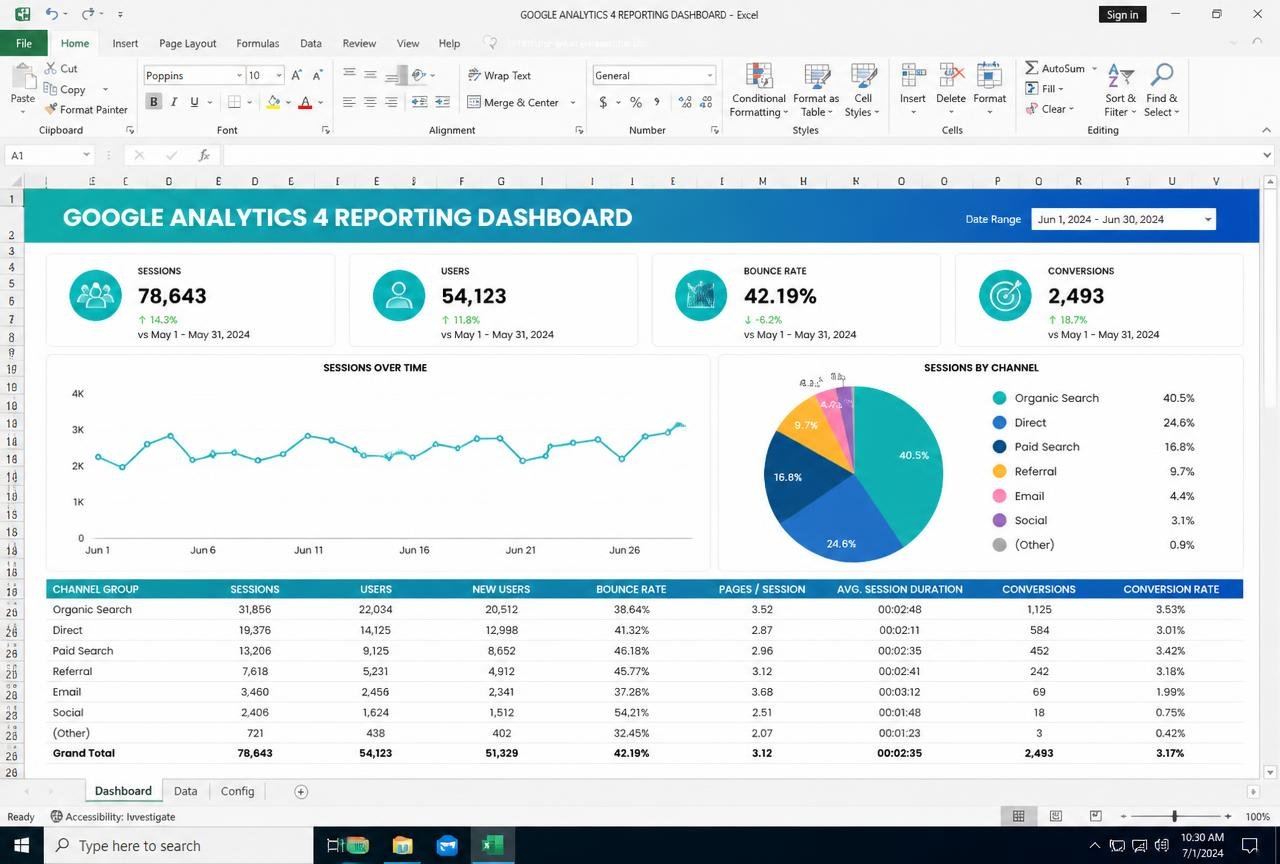Screen dimensions: 1280x864
Task: Click Format cells icon
Action: (x=989, y=76)
